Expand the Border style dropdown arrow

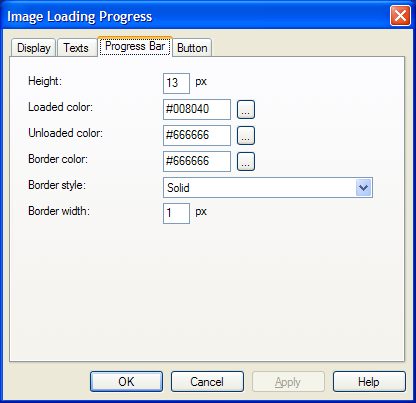pyautogui.click(x=364, y=188)
